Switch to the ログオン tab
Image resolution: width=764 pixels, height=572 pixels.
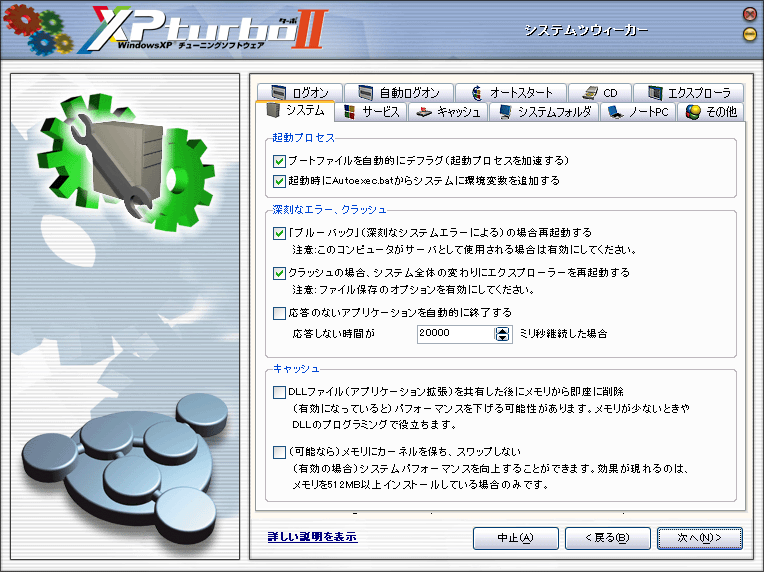pos(300,93)
